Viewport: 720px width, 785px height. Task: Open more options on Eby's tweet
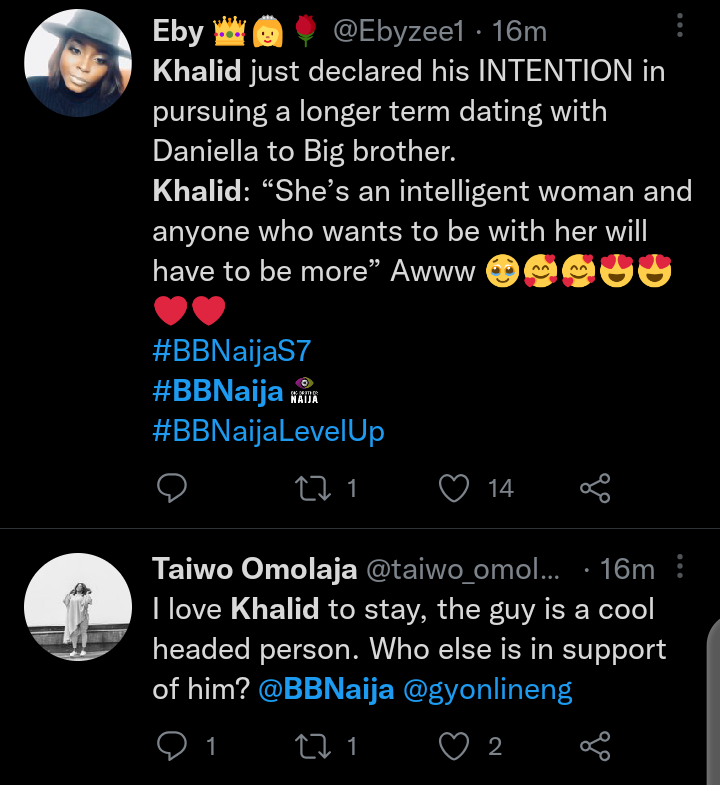pos(681,24)
